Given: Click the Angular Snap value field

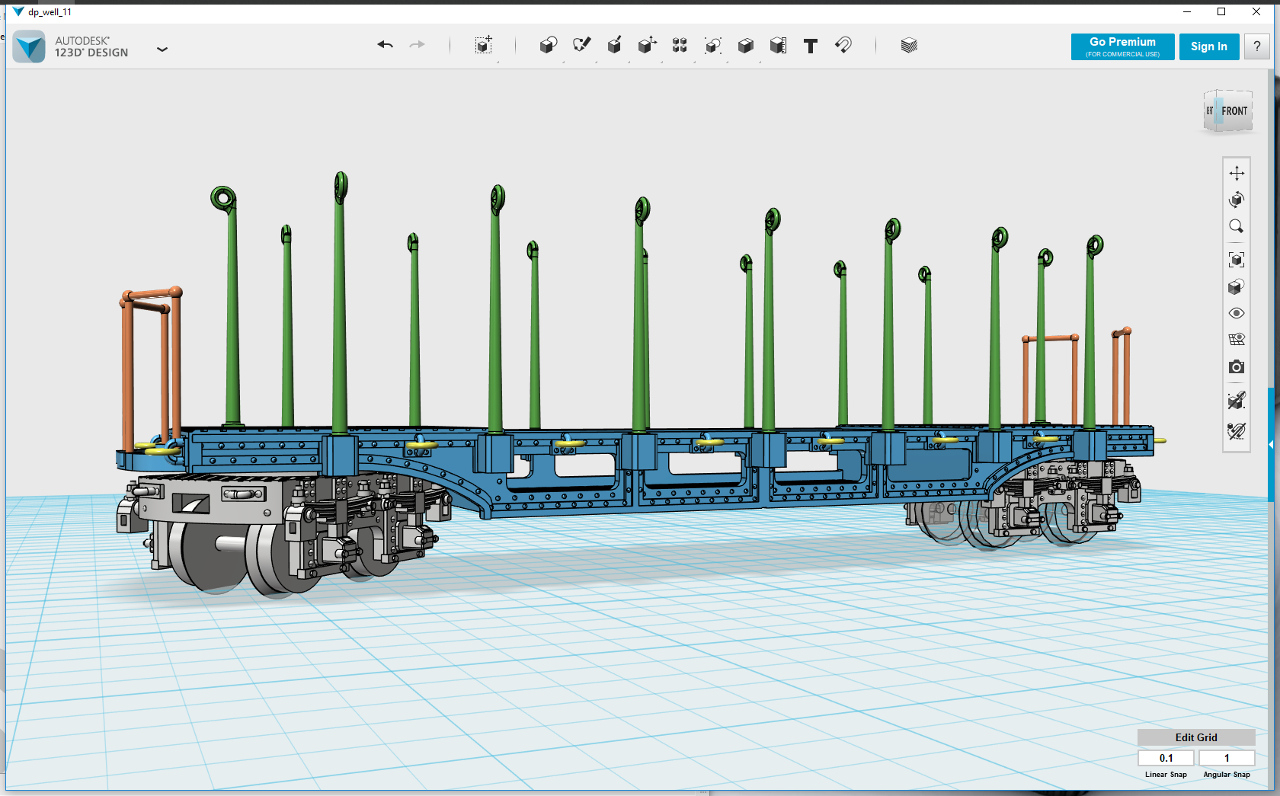Looking at the screenshot, I should pos(1226,758).
